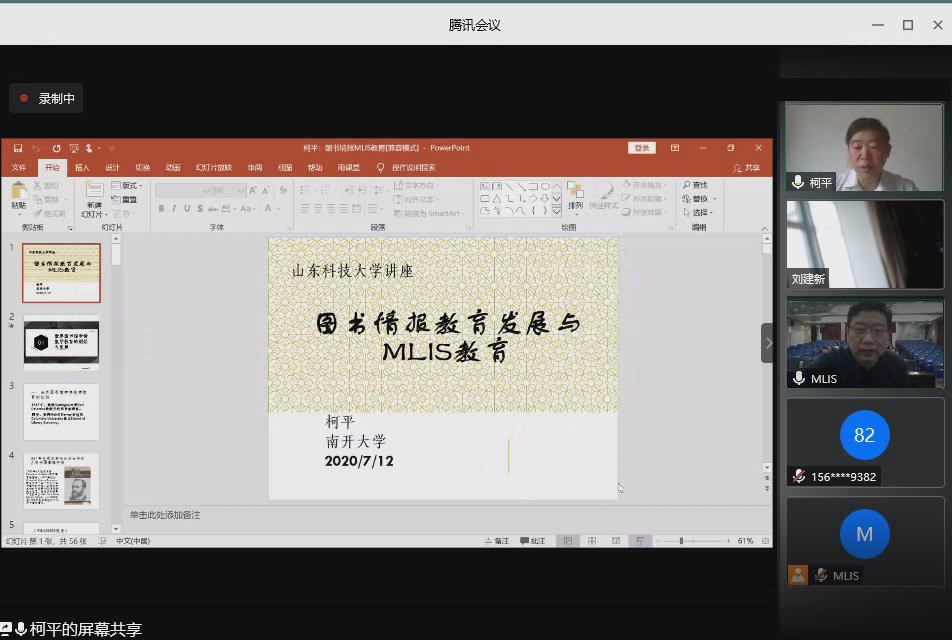Select the underline icon in Font group
Viewport: 952px width, 640px height.
click(187, 208)
